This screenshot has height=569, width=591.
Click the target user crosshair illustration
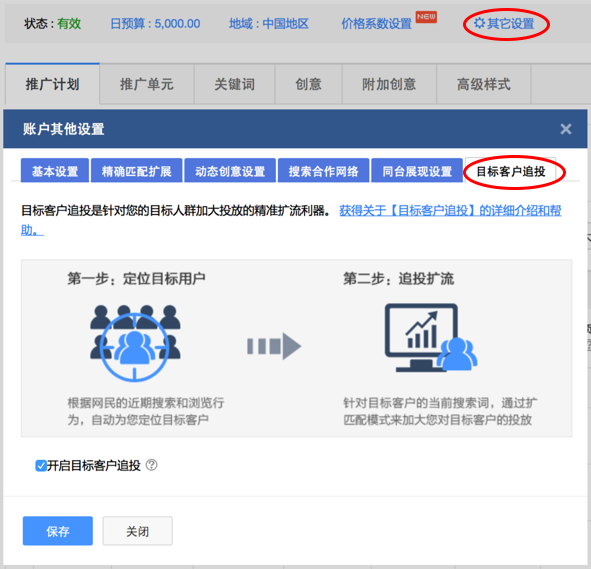pyautogui.click(x=135, y=343)
